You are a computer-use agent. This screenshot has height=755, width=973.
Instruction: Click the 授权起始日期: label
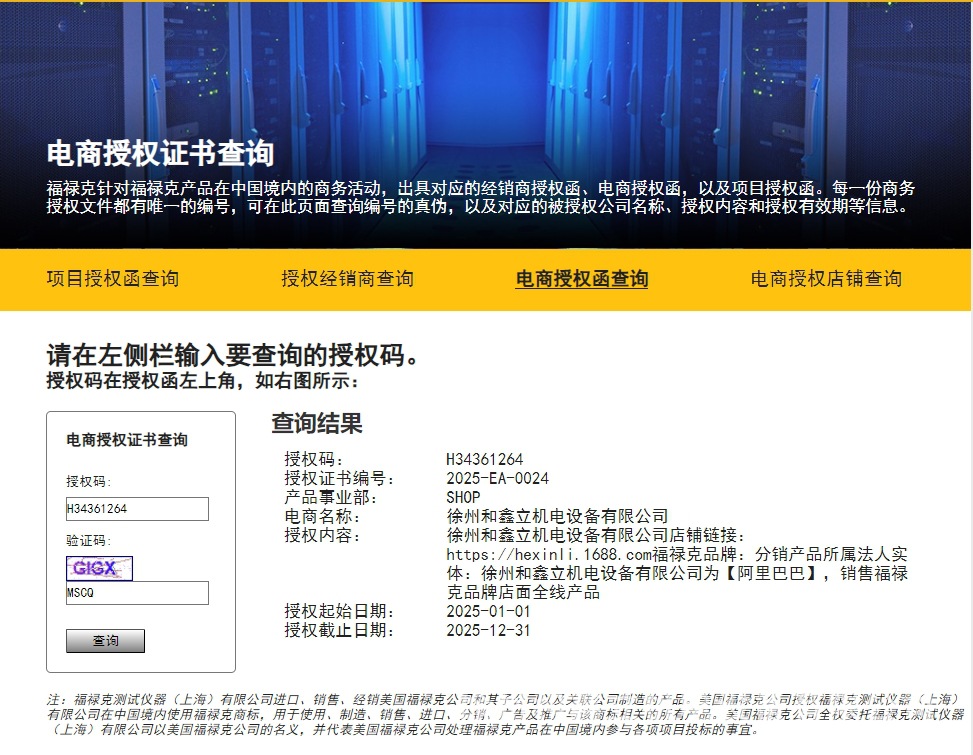tap(339, 611)
